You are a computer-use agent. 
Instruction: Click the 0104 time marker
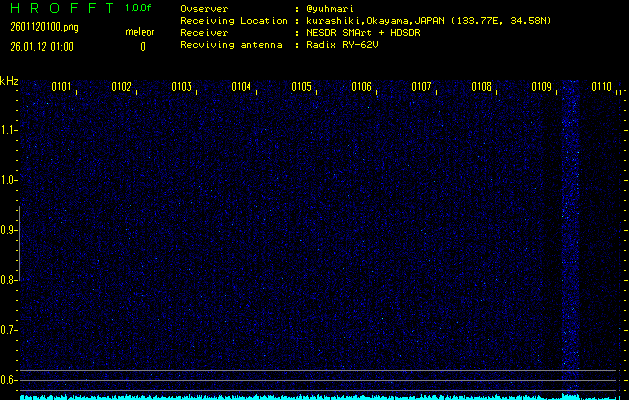coord(241,87)
